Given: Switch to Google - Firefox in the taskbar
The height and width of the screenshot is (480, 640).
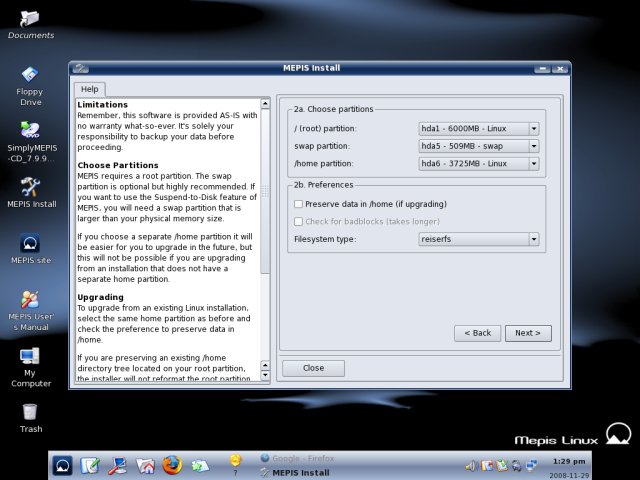Looking at the screenshot, I should click(297, 458).
